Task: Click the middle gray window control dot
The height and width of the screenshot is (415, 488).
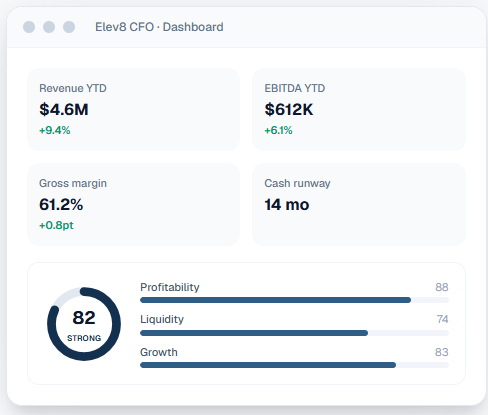Action: 49,27
